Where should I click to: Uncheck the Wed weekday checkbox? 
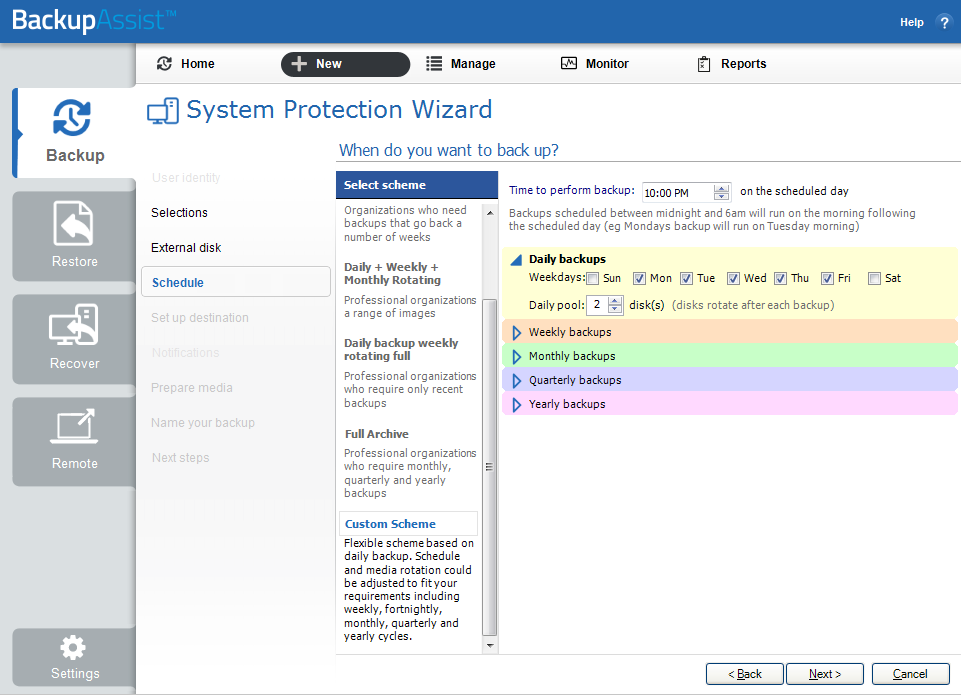(733, 279)
